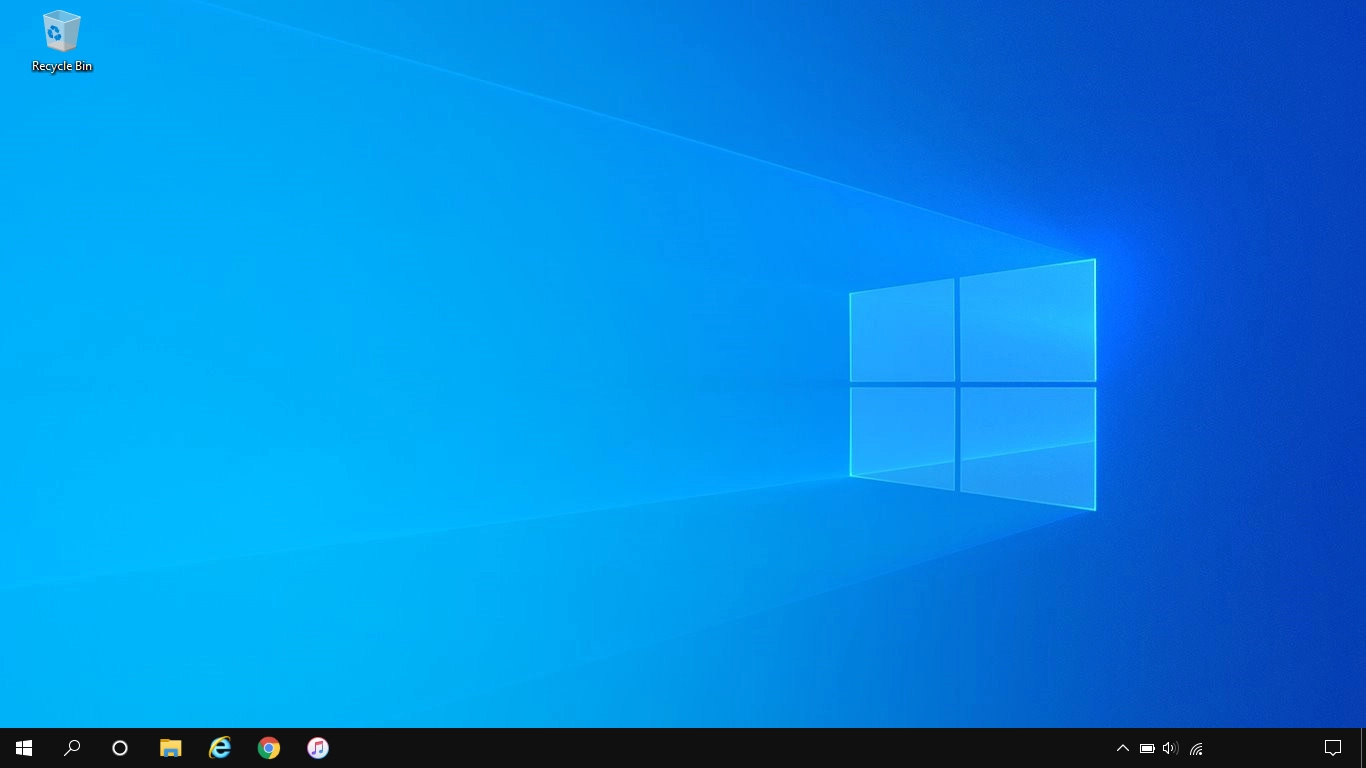Open notifications via the speech bubble icon

tap(1333, 747)
